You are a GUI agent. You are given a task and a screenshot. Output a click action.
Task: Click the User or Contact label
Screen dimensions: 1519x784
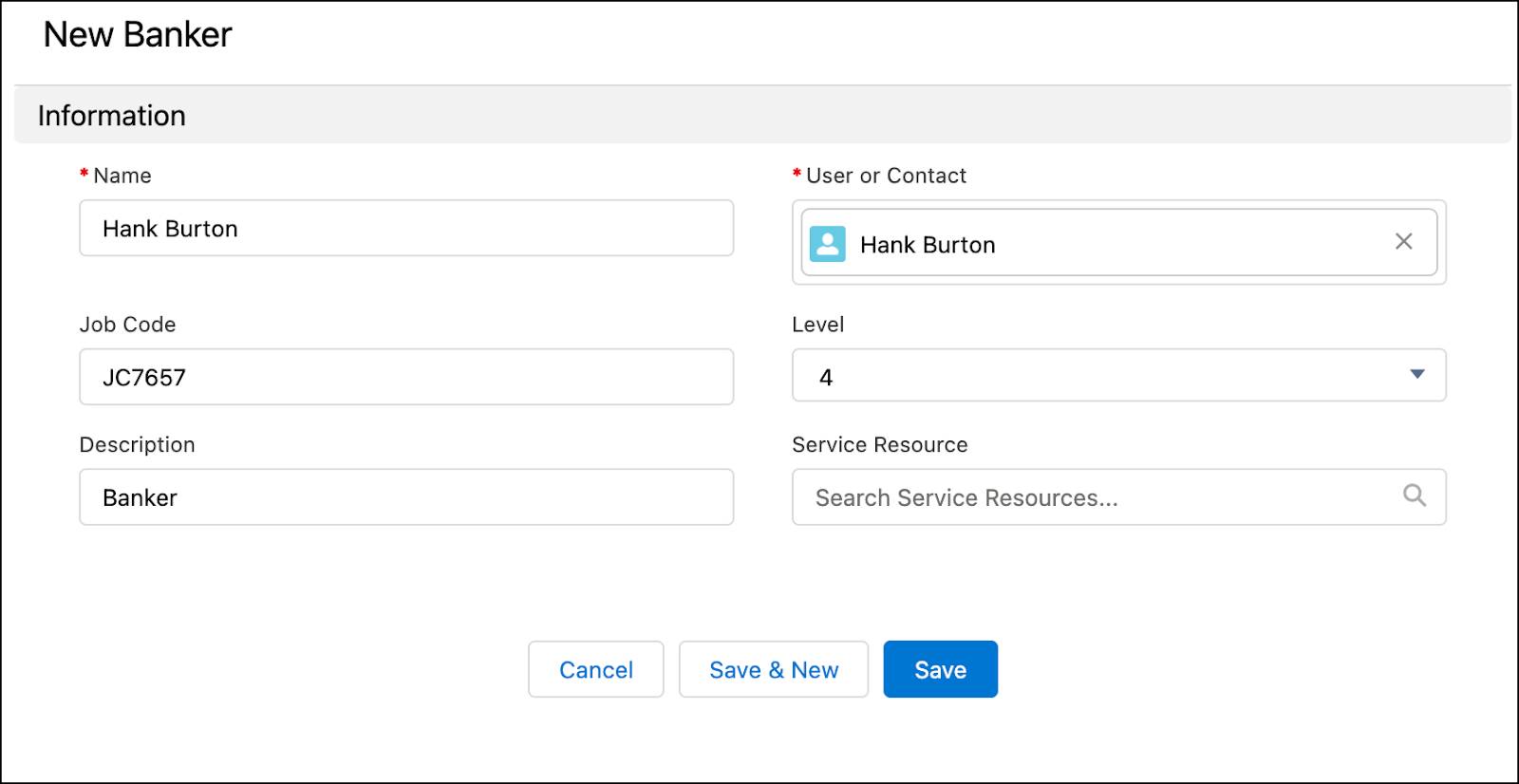pyautogui.click(x=886, y=176)
